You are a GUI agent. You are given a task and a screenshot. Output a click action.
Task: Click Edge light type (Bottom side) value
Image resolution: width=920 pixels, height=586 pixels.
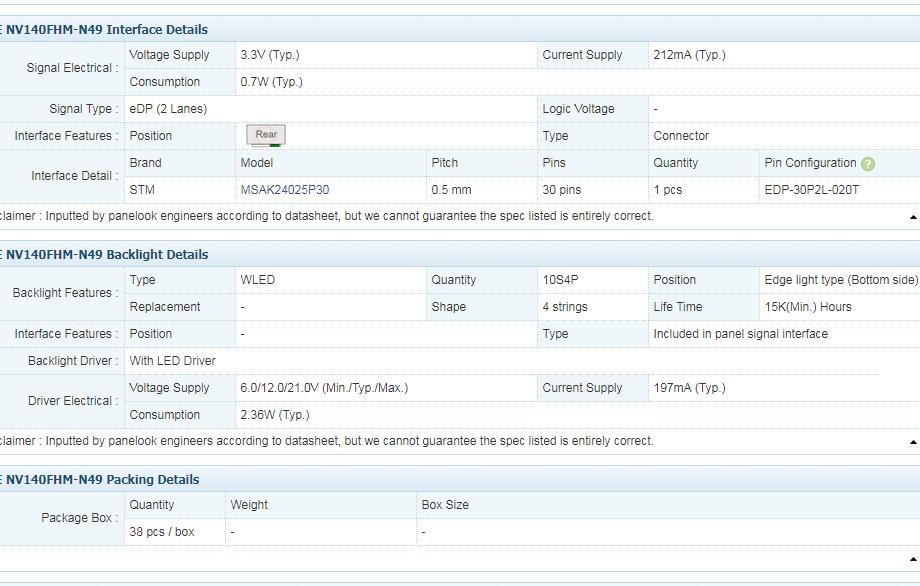pos(841,280)
